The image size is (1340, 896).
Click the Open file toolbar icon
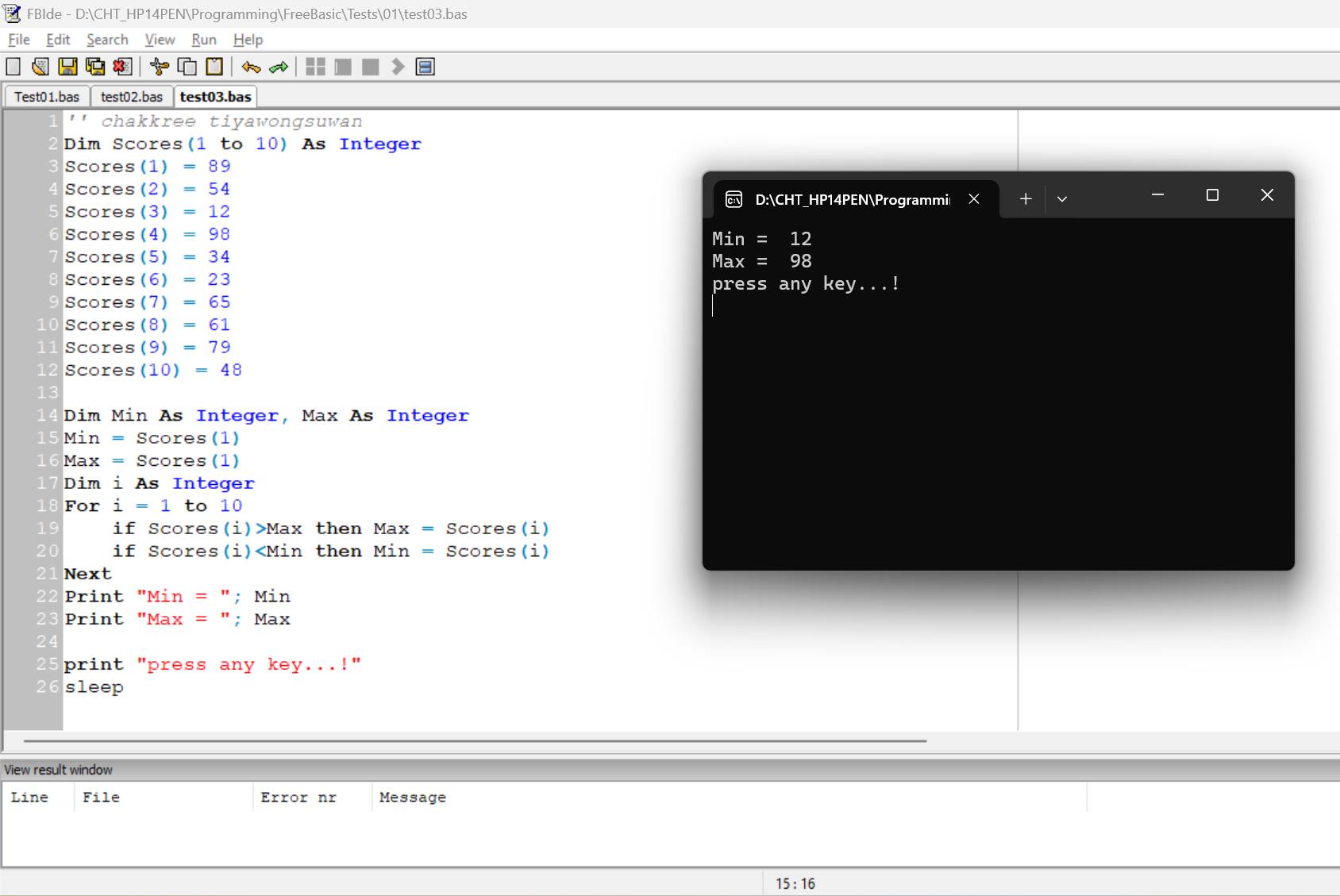pyautogui.click(x=40, y=67)
